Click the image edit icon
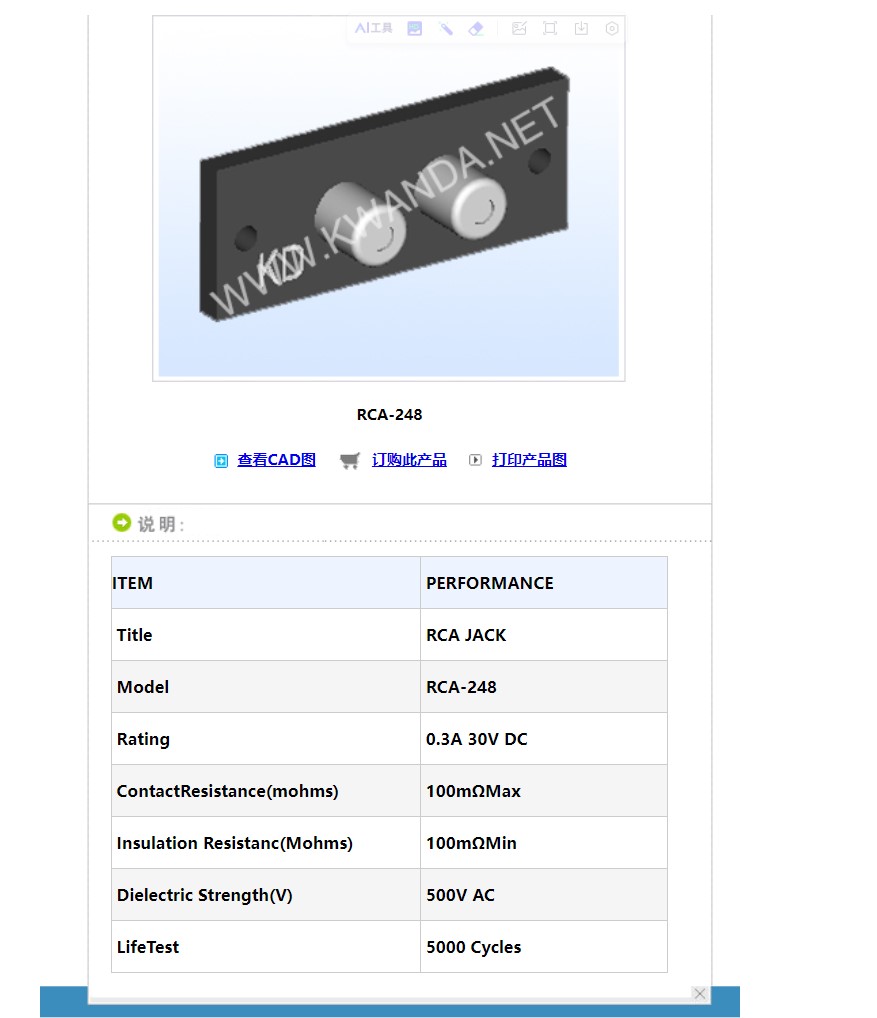 coord(519,28)
